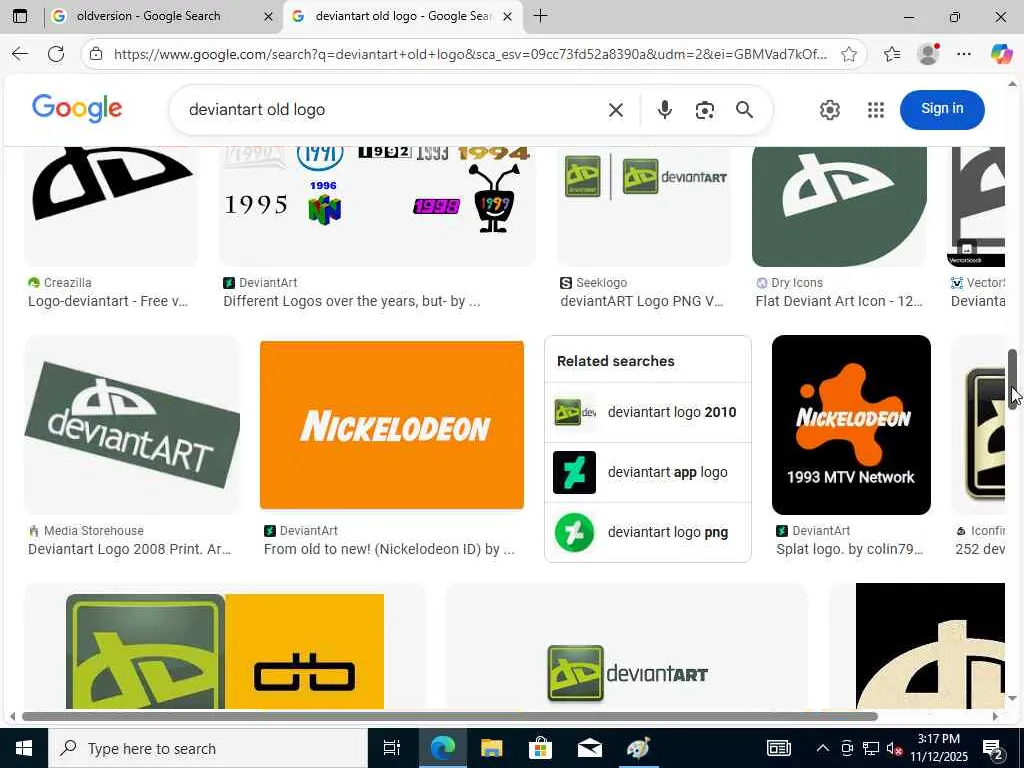The image size is (1024, 768).
Task: Click the horizontal scrollbar thumb
Action: click(x=449, y=716)
